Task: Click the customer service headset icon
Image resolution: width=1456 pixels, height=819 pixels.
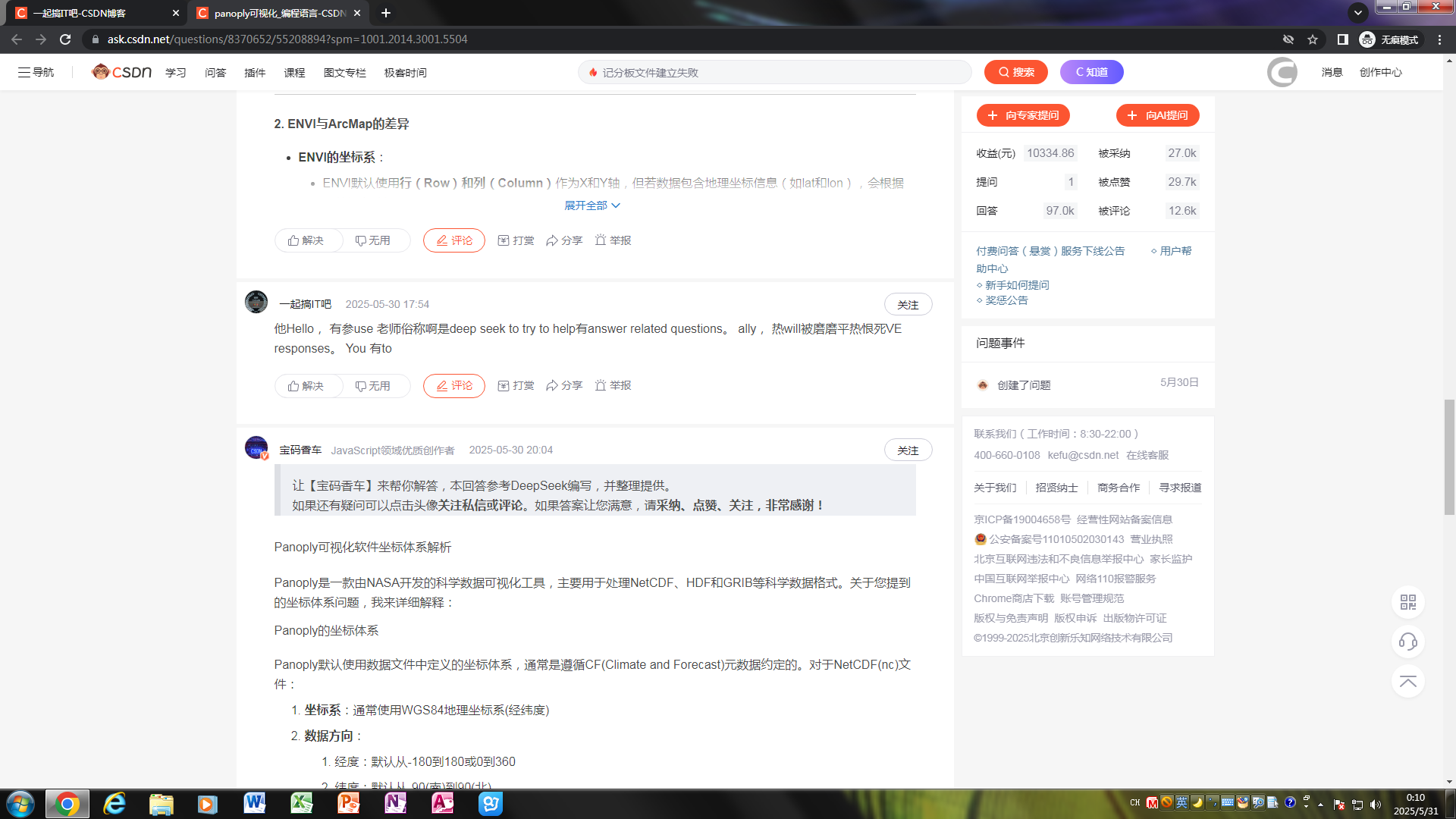Action: 1408,642
